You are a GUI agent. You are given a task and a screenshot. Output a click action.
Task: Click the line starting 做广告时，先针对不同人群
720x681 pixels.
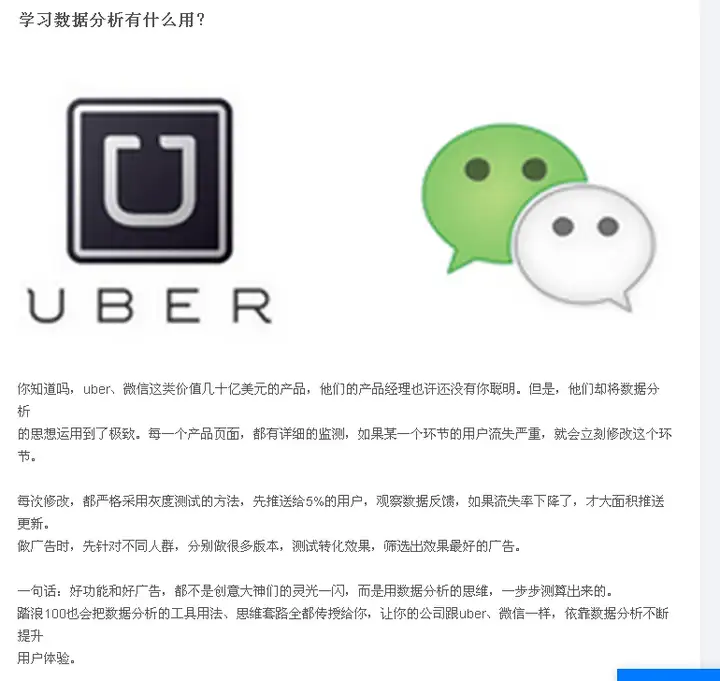269,546
